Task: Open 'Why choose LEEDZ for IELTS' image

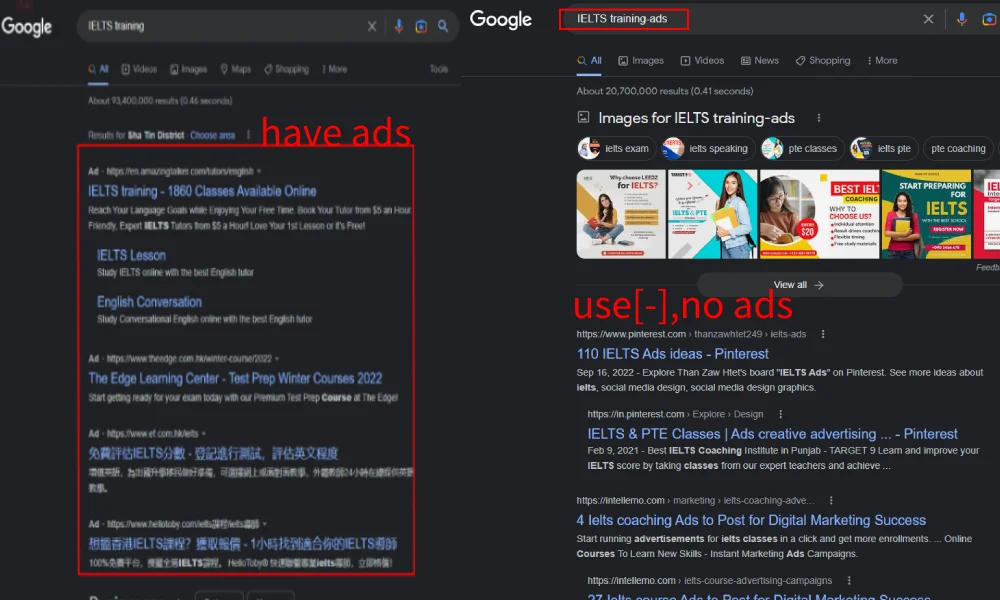Action: (621, 214)
